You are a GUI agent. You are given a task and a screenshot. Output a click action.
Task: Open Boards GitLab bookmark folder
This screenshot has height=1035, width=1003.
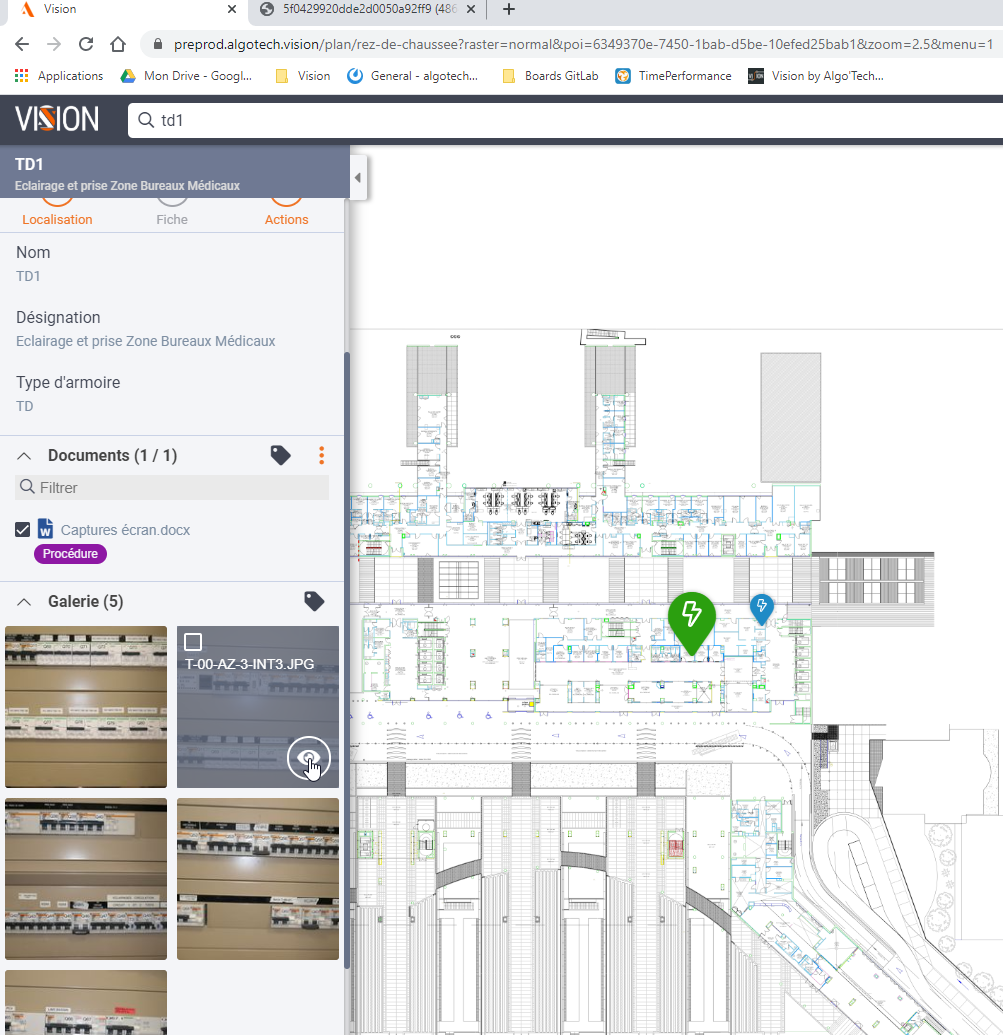(550, 76)
